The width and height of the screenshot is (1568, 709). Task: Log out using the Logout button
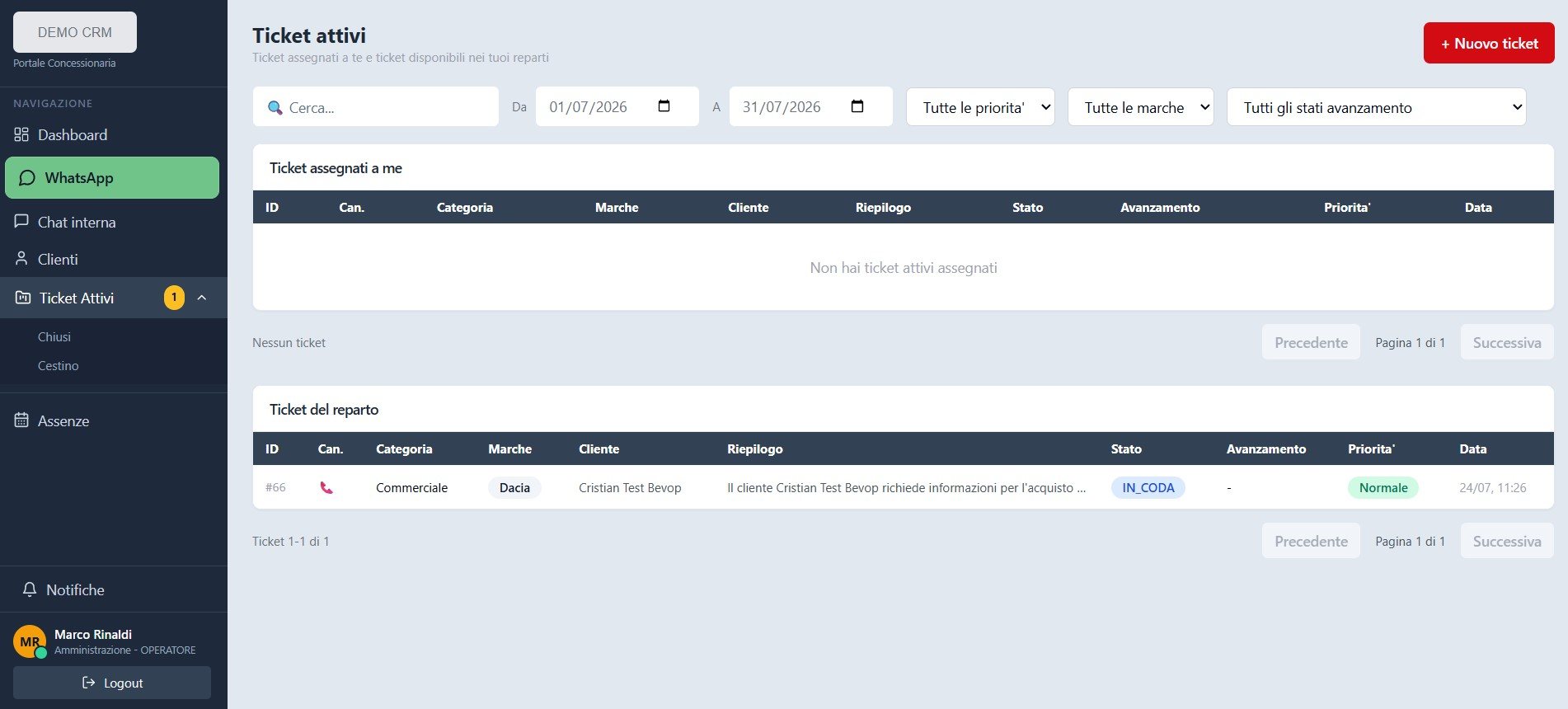coord(112,683)
